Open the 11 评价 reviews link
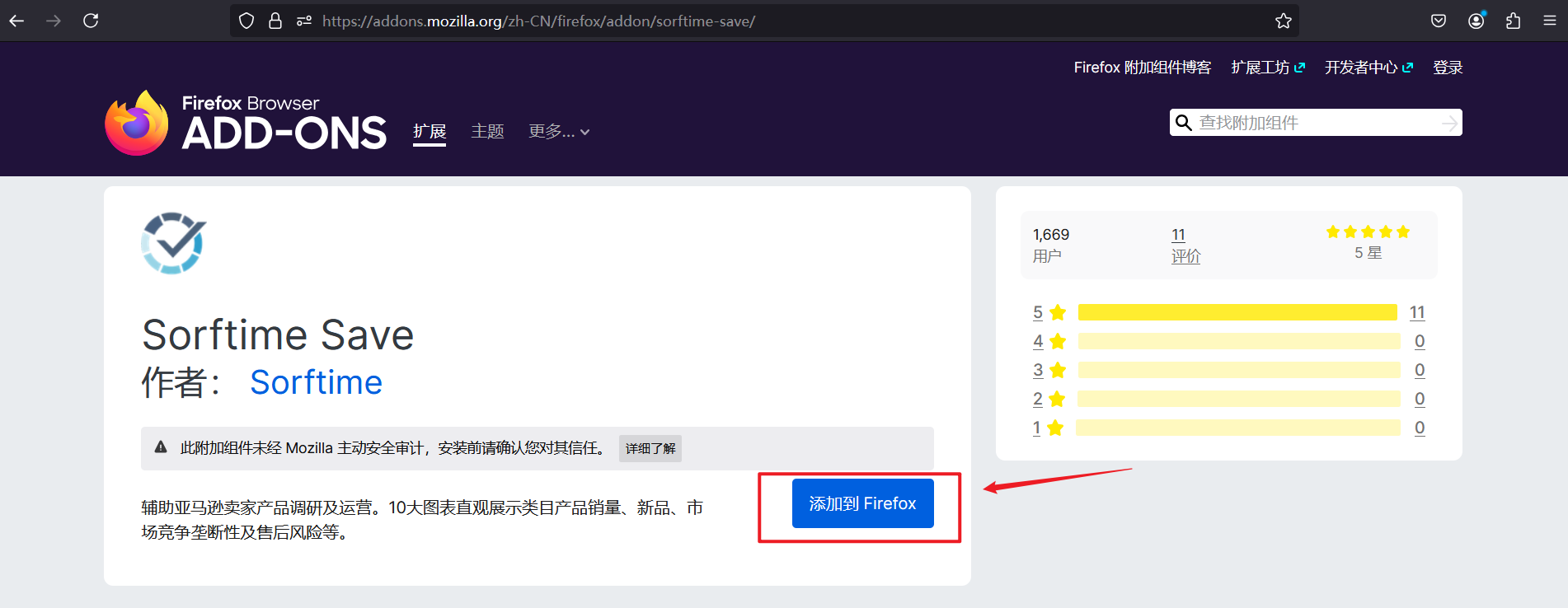The width and height of the screenshot is (1568, 608). (x=1185, y=246)
